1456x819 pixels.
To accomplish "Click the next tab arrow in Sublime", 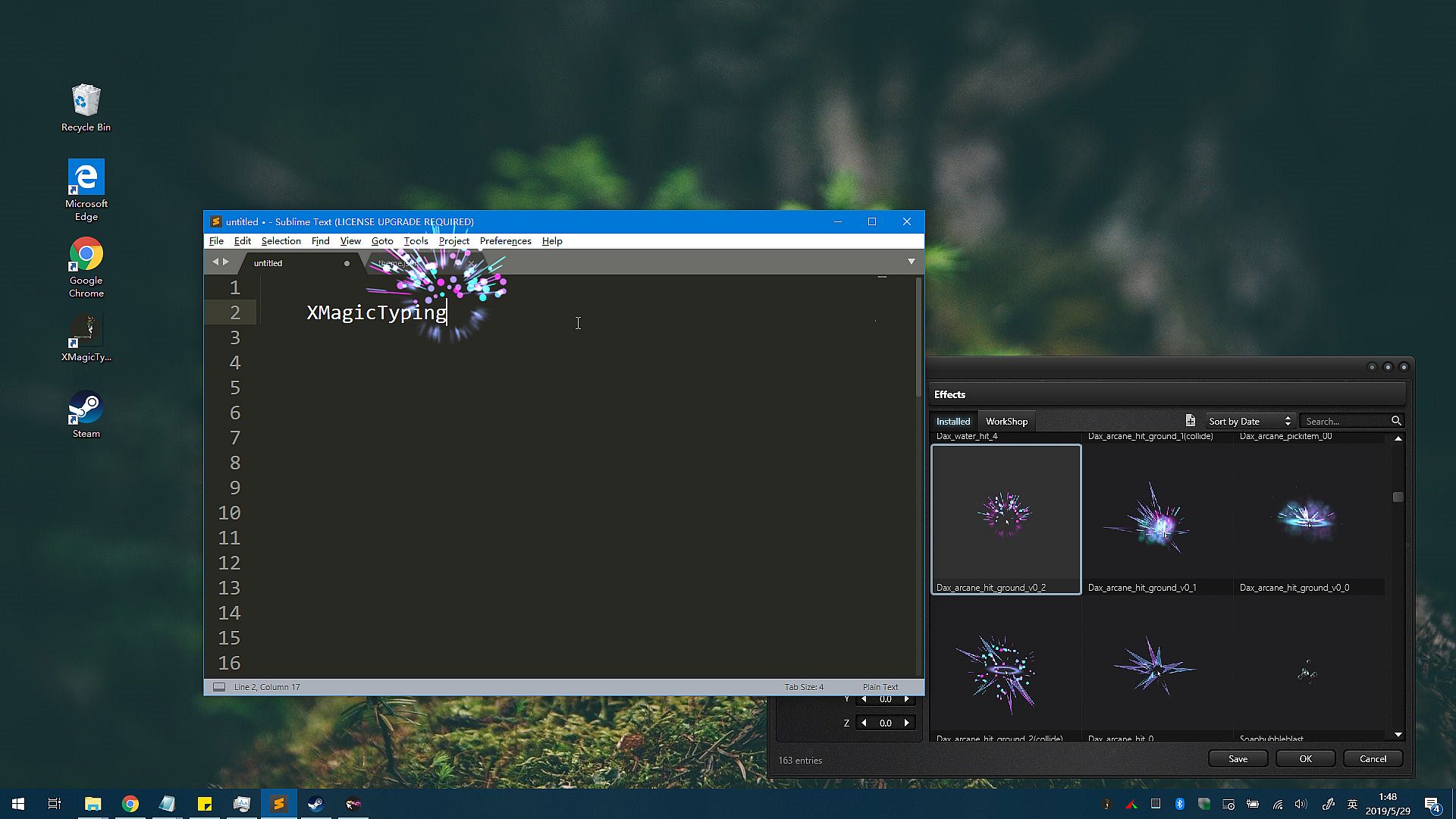I will pos(226,262).
